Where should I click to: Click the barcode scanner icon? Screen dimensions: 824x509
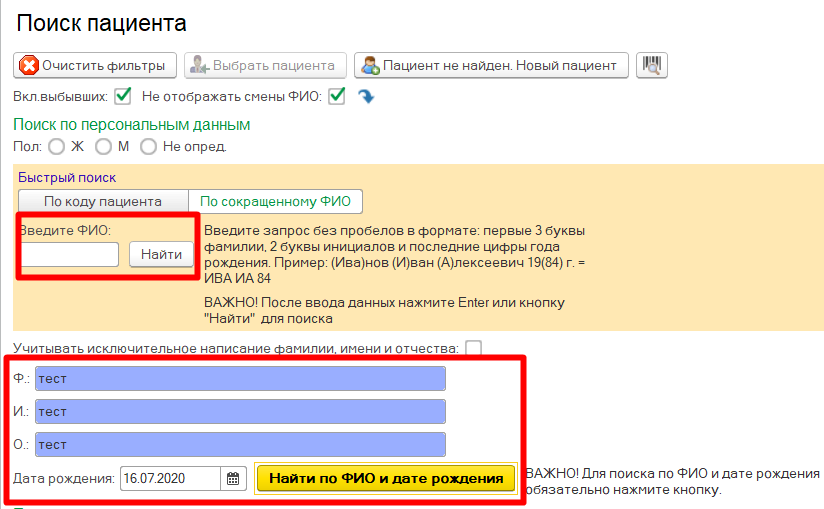(x=652, y=65)
